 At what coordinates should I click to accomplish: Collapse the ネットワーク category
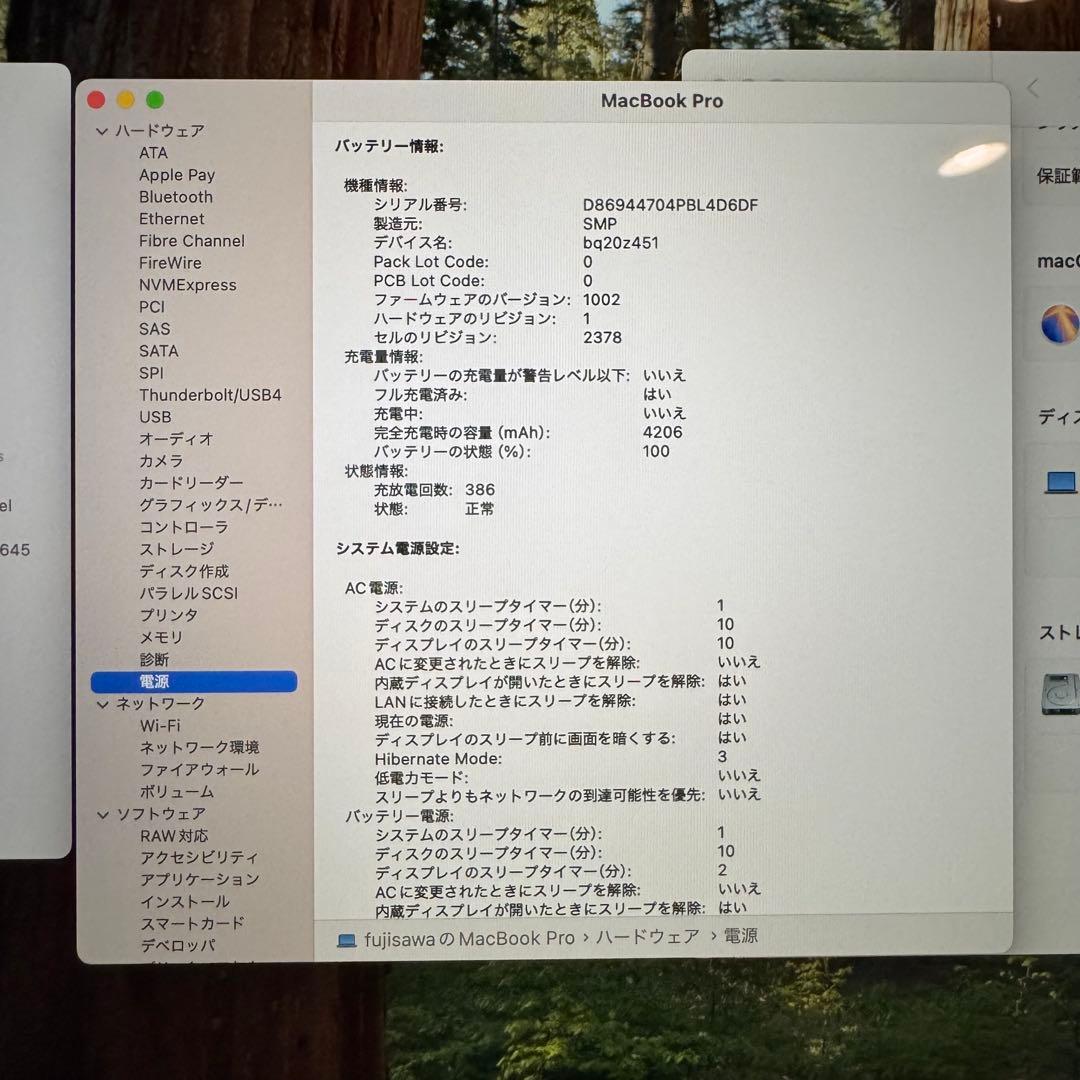coord(103,703)
